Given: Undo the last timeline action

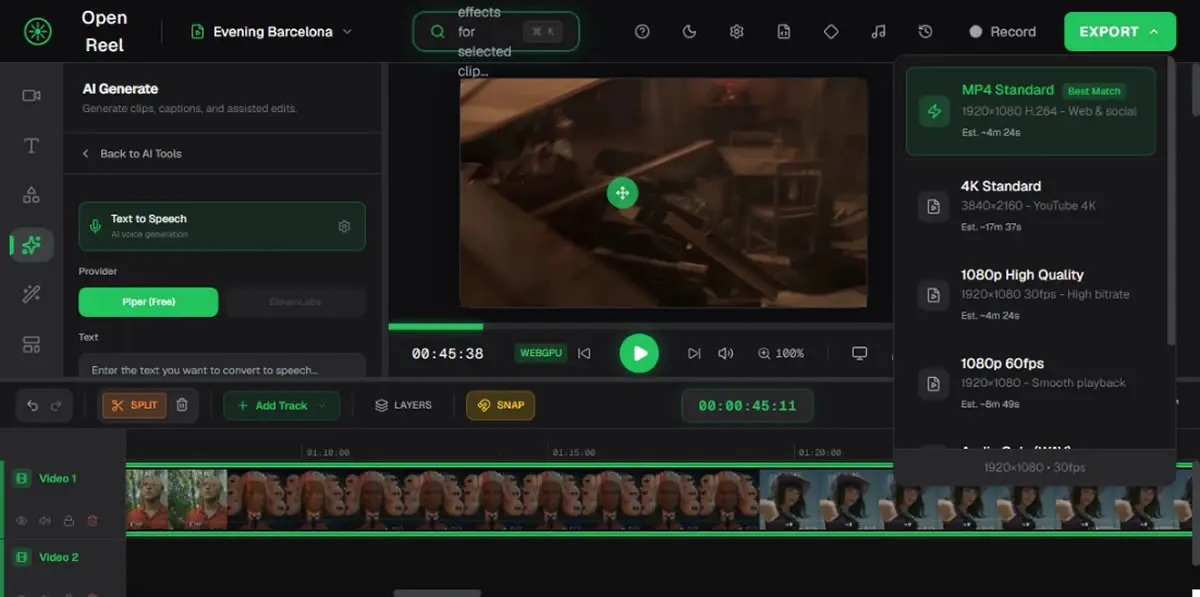Looking at the screenshot, I should [x=32, y=405].
